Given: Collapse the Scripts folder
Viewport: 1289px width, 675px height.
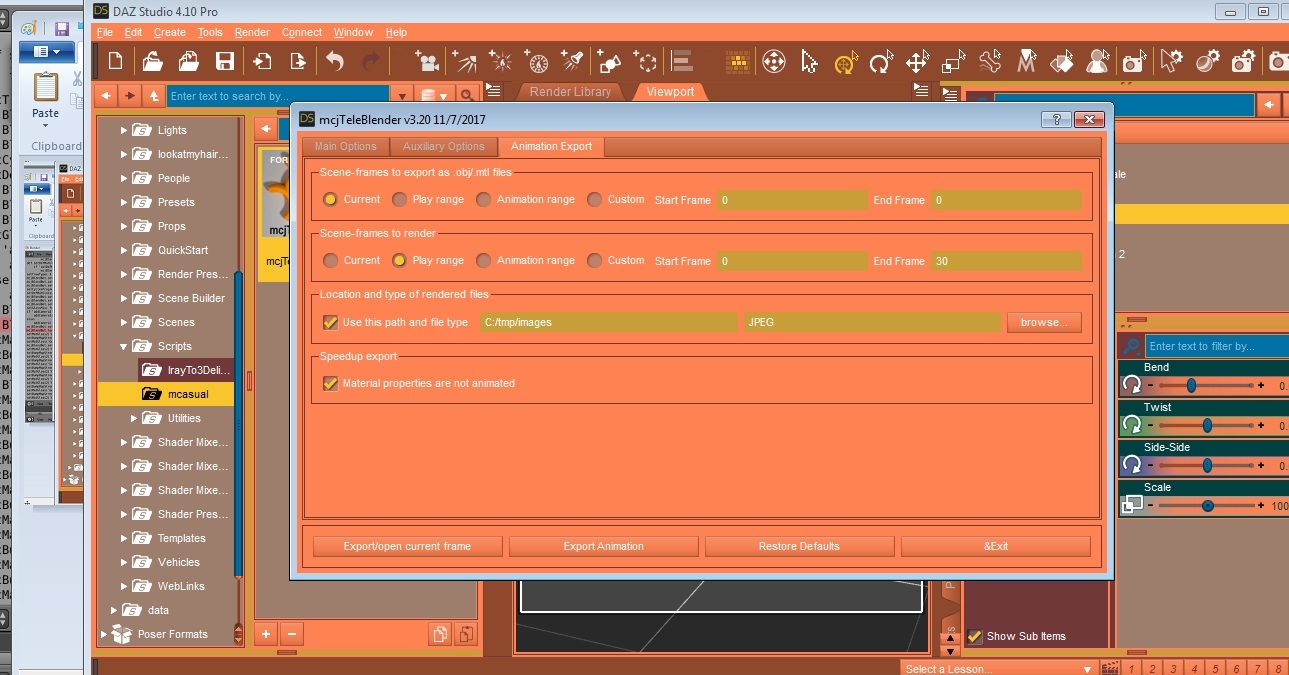Looking at the screenshot, I should click(123, 346).
